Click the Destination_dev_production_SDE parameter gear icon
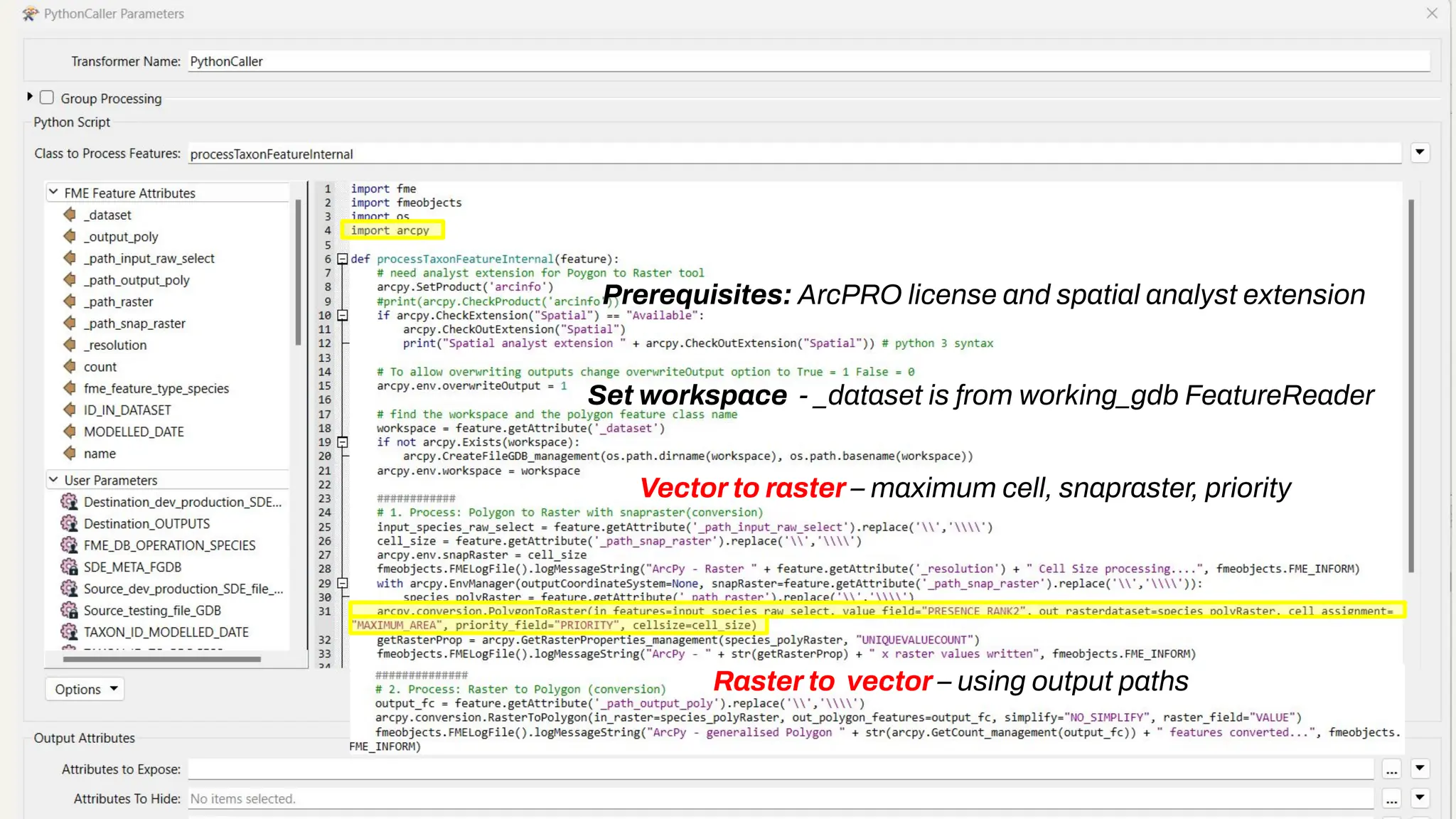Image resolution: width=1456 pixels, height=819 pixels. pyautogui.click(x=70, y=501)
